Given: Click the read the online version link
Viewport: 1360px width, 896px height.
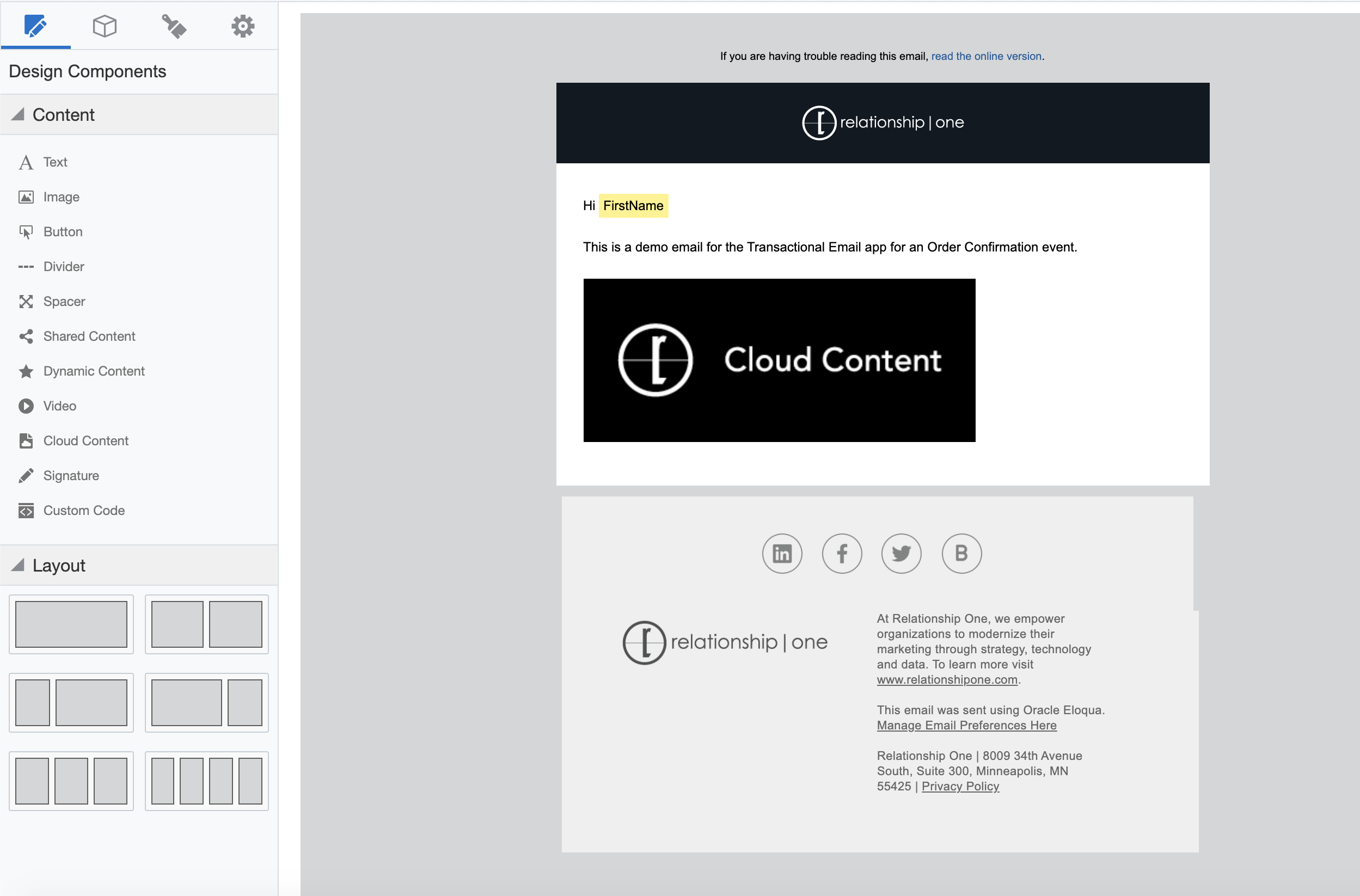Looking at the screenshot, I should point(987,56).
